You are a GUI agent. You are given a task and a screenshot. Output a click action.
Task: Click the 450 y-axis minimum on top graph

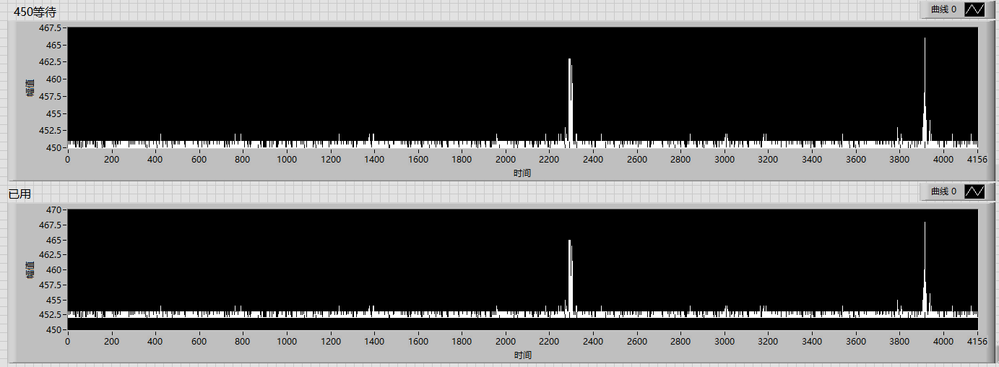55,147
